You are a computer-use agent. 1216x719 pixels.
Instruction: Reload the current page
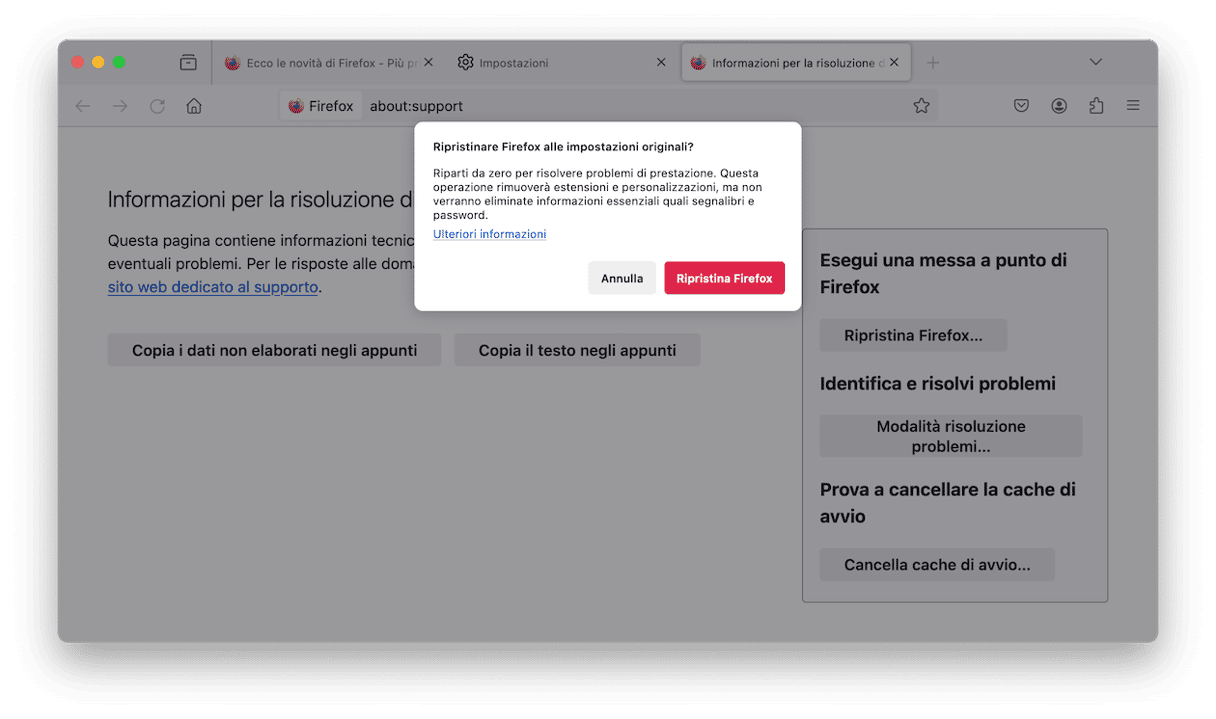point(157,106)
